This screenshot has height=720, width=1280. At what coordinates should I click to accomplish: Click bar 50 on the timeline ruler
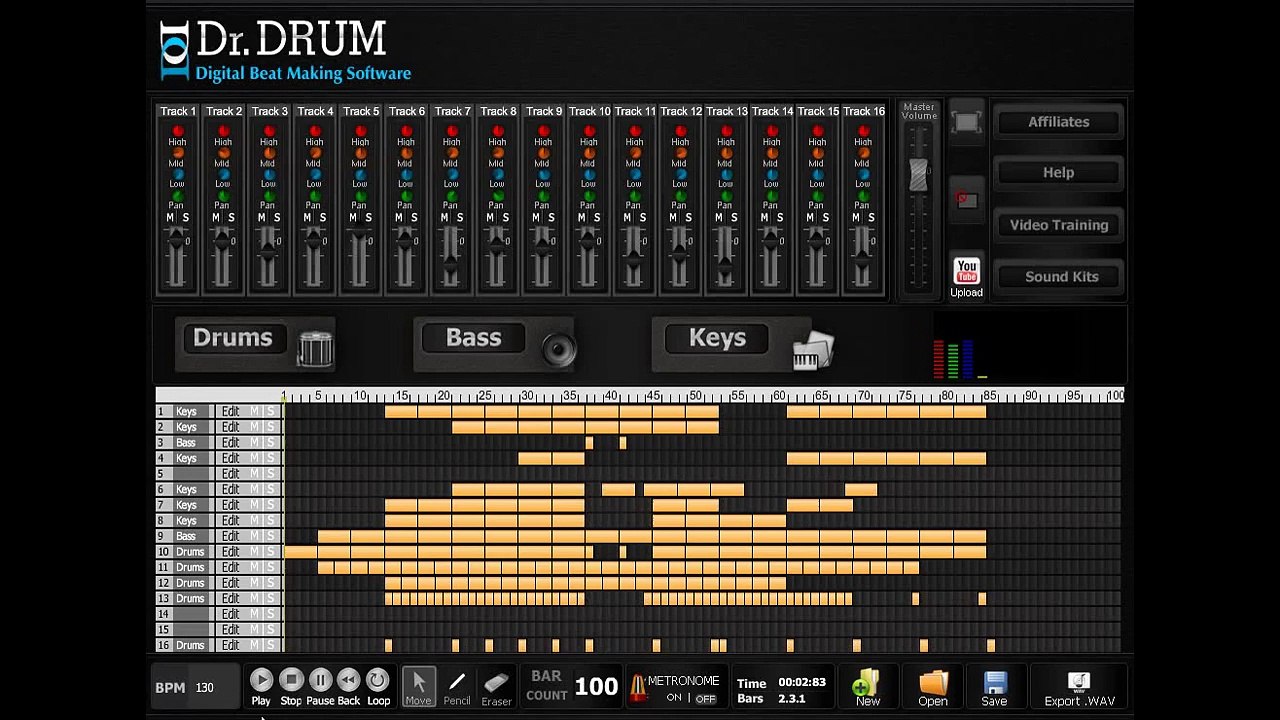[695, 396]
